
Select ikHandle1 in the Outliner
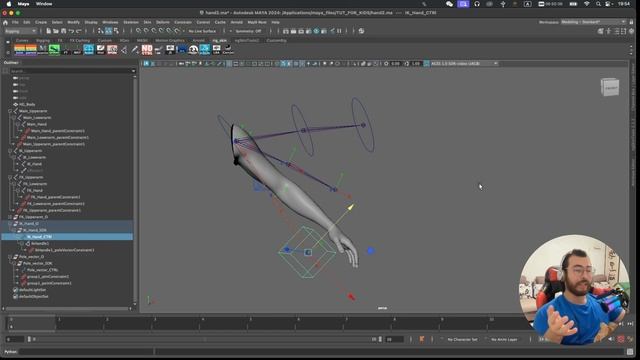click(40, 243)
